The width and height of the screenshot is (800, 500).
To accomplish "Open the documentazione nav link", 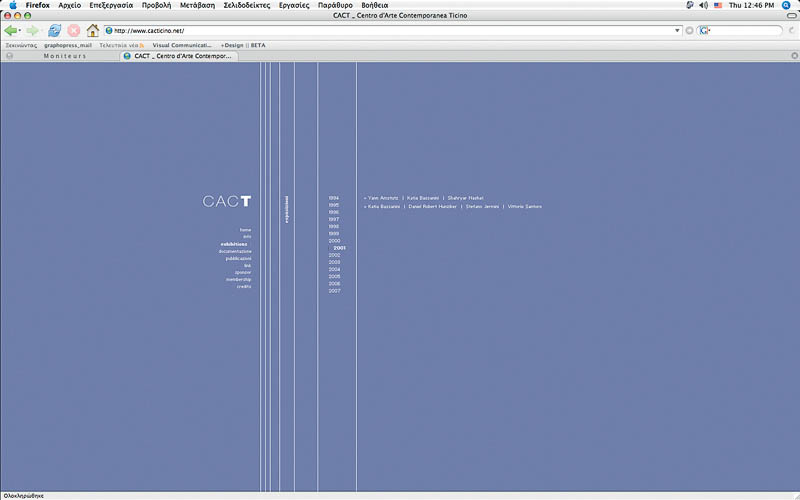I will 235,252.
